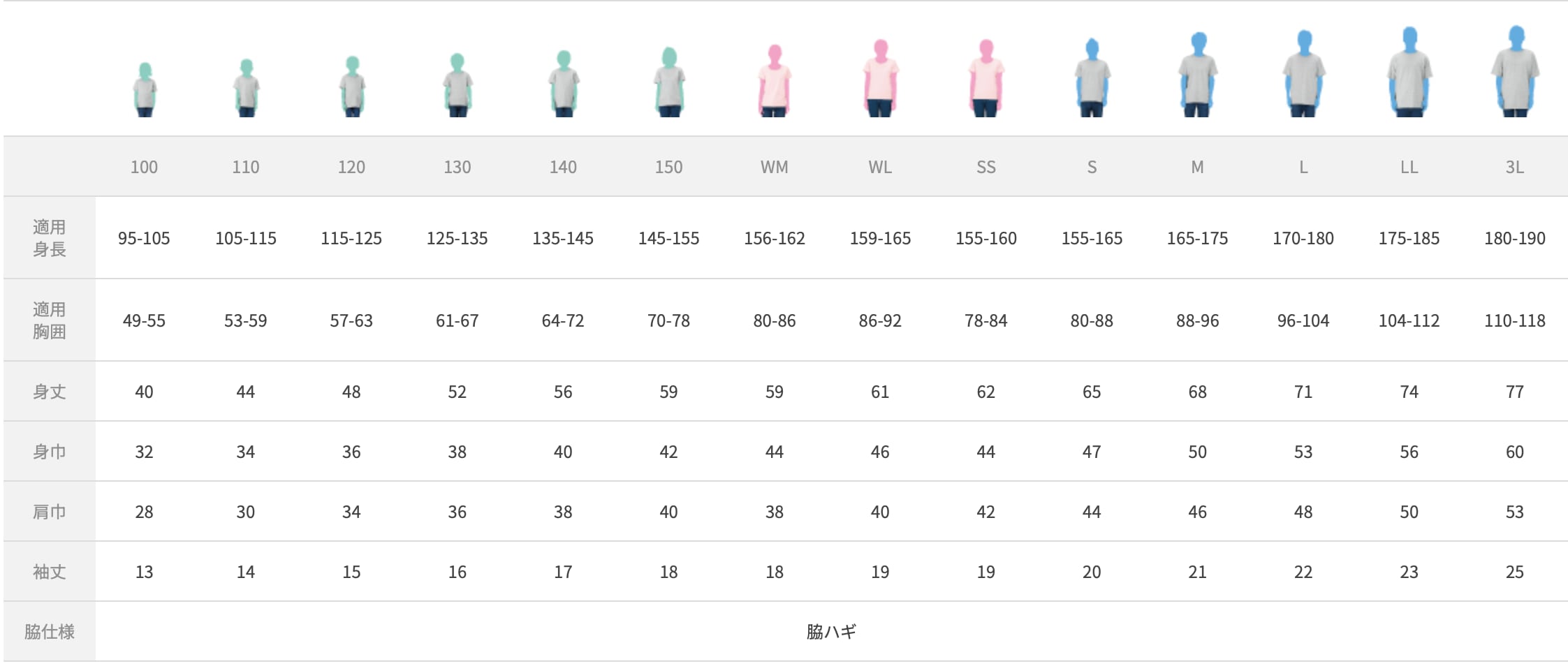Click the 適用身長 row label
This screenshot has width=1568, height=666.
point(49,238)
